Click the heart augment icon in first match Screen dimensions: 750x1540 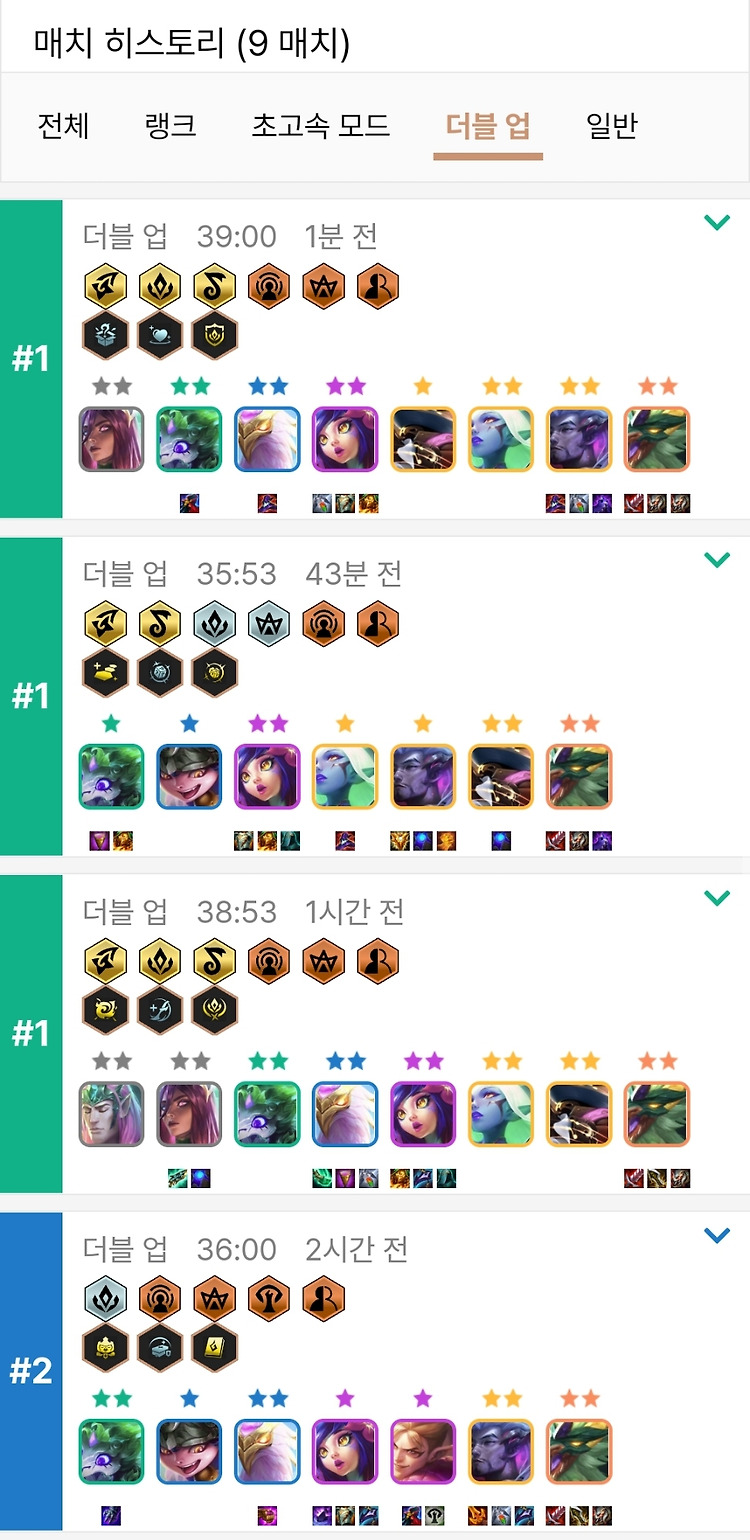160,335
